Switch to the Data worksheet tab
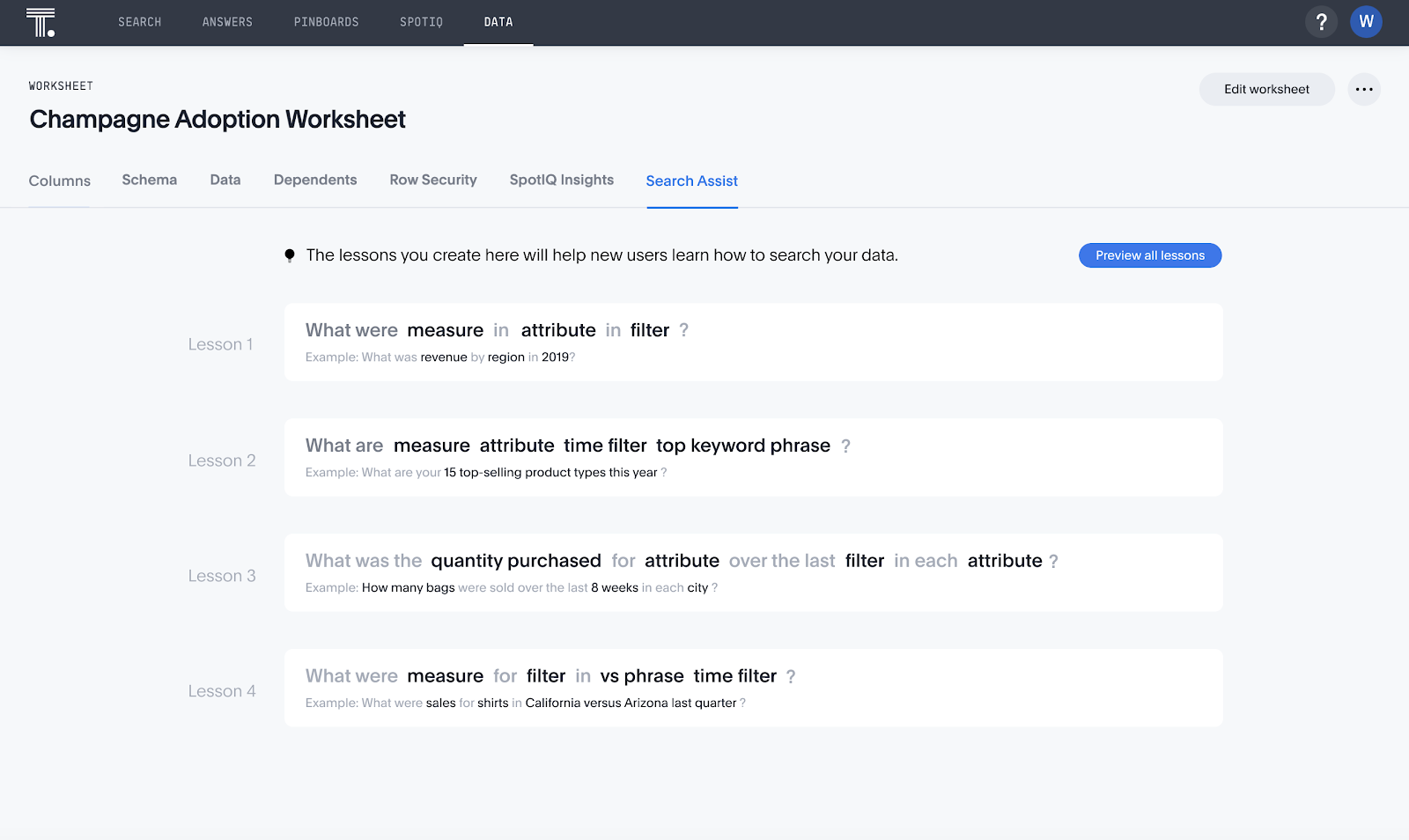Viewport: 1409px width, 840px height. coord(225,180)
